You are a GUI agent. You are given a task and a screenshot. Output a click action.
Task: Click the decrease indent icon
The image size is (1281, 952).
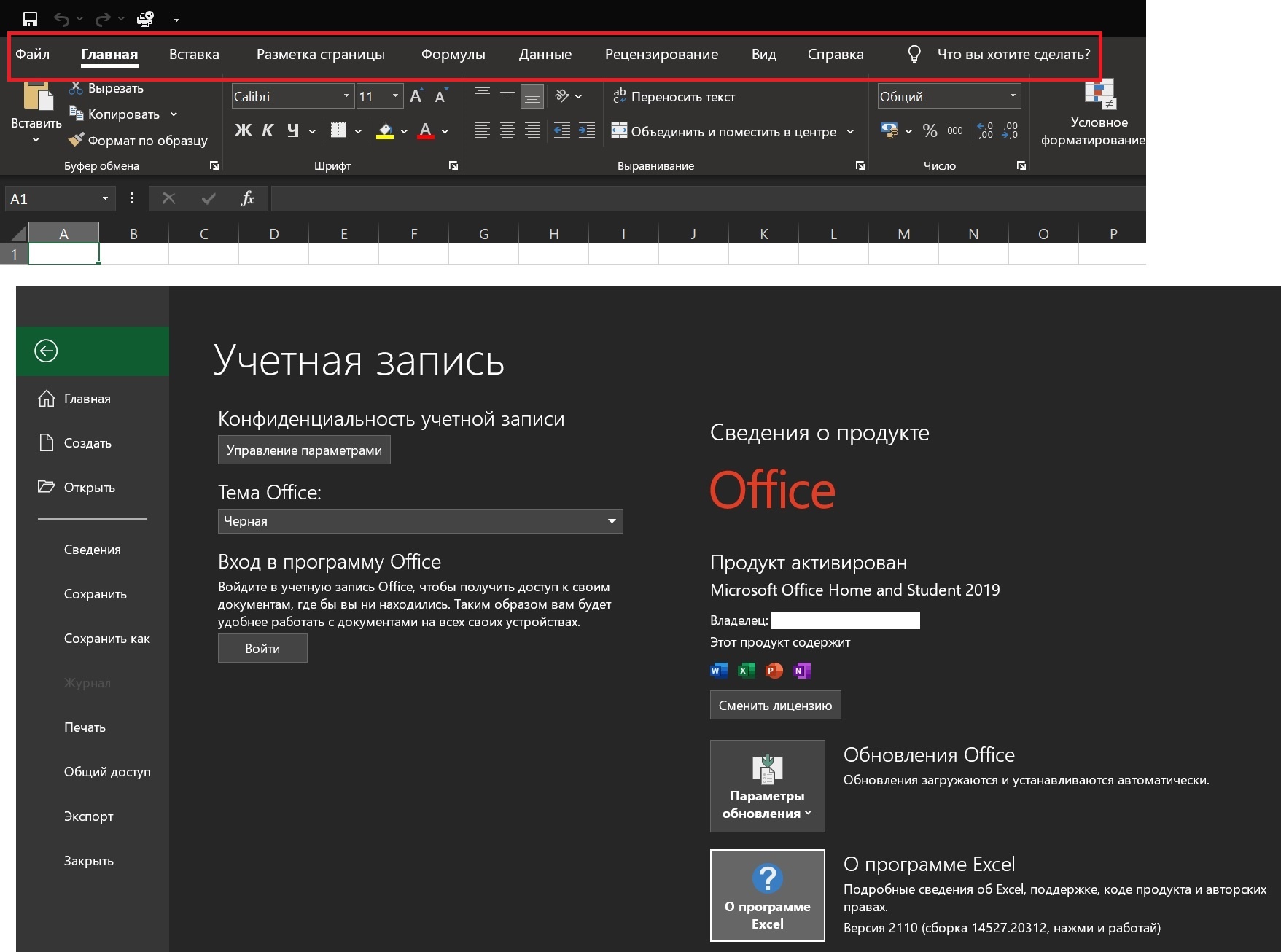[561, 130]
